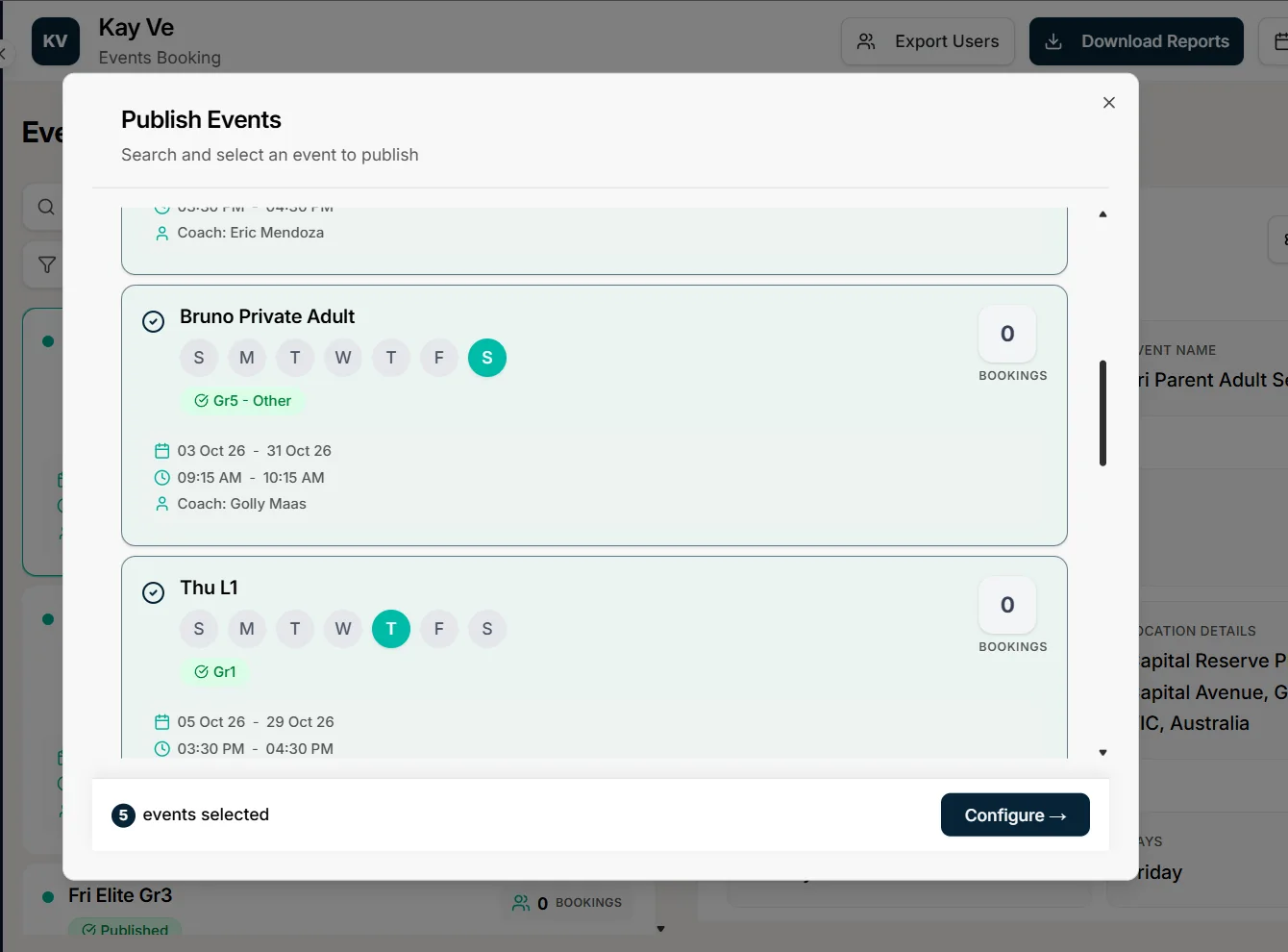
Task: Click the 5 events selected badge
Action: pos(123,815)
